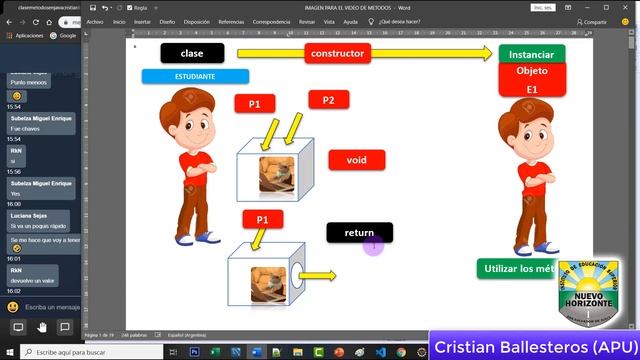The width and height of the screenshot is (640, 360).
Task: Click the Escriba un mensaje chat field
Action: tap(52, 307)
